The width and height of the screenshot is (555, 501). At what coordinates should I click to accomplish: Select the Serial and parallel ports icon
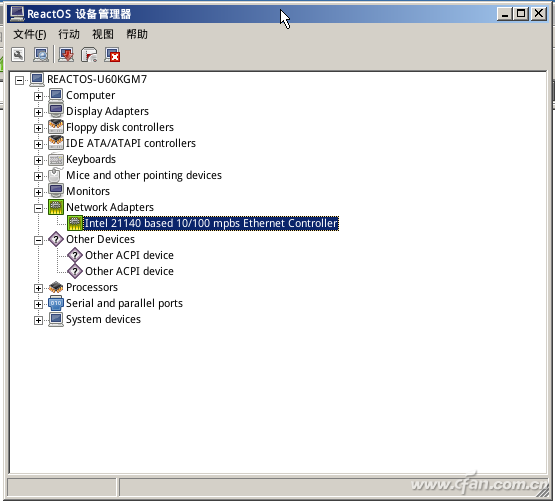(x=56, y=303)
